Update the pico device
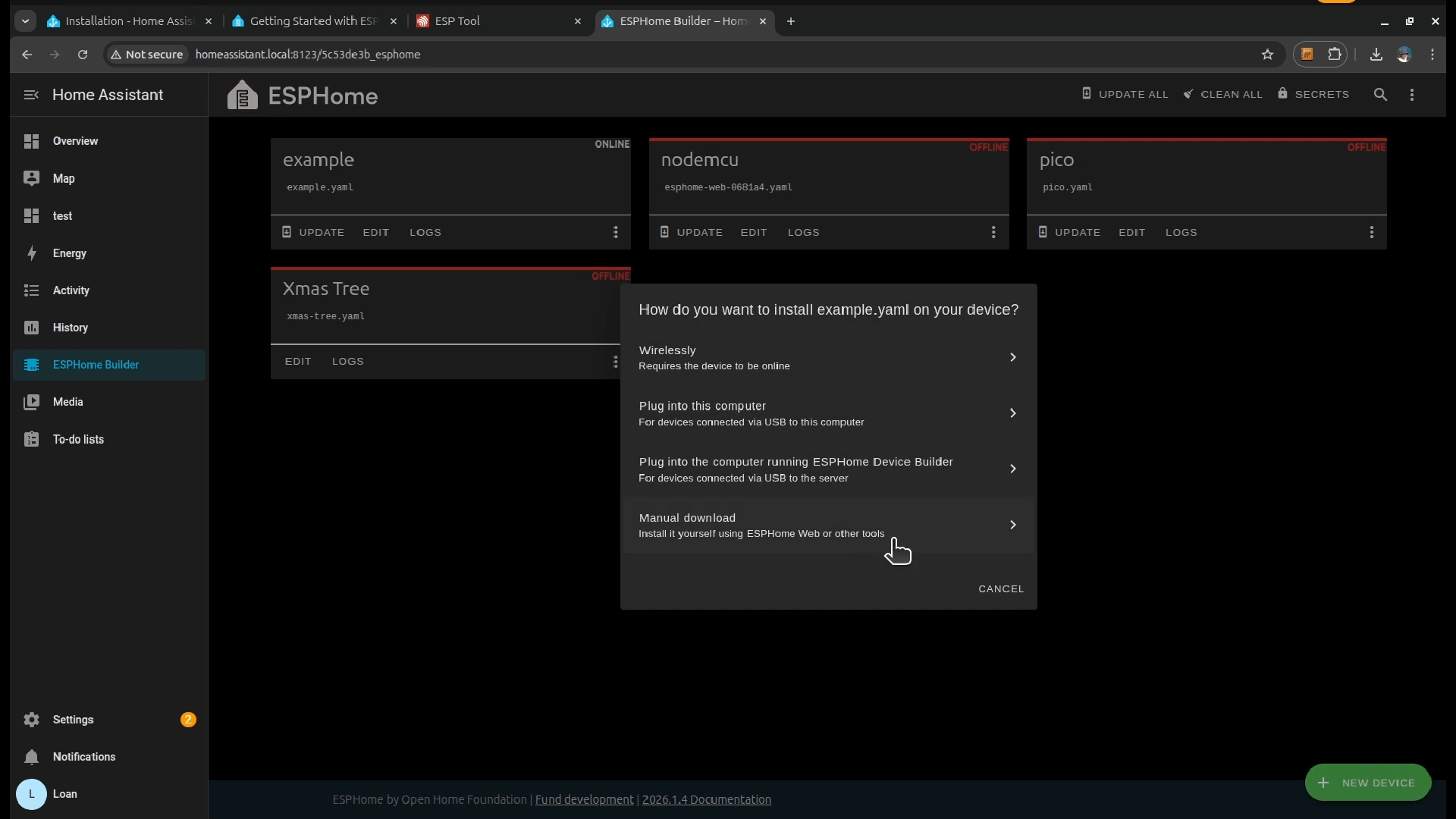The width and height of the screenshot is (1456, 819). (1069, 232)
